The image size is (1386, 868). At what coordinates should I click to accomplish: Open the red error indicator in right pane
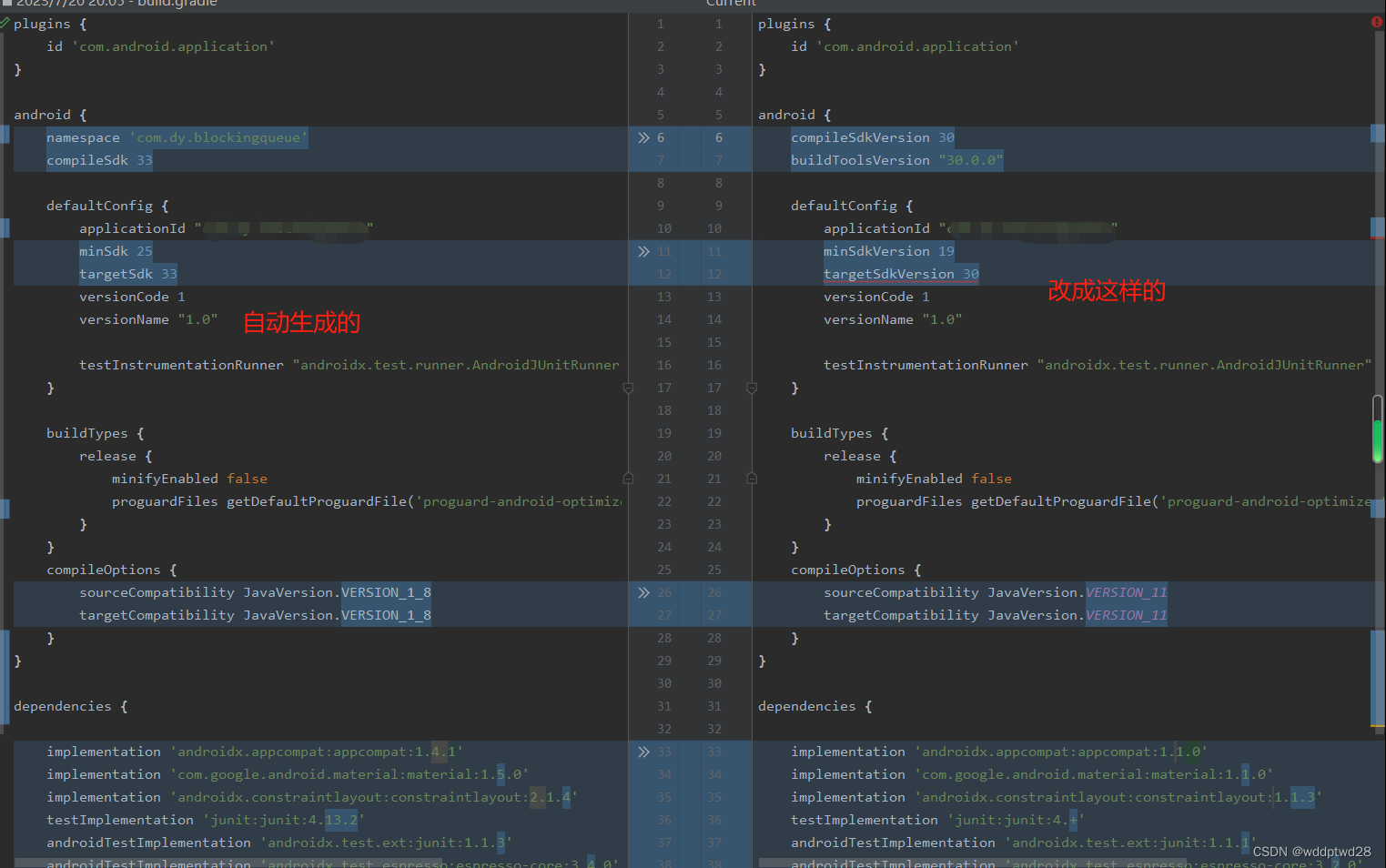pos(1376,22)
